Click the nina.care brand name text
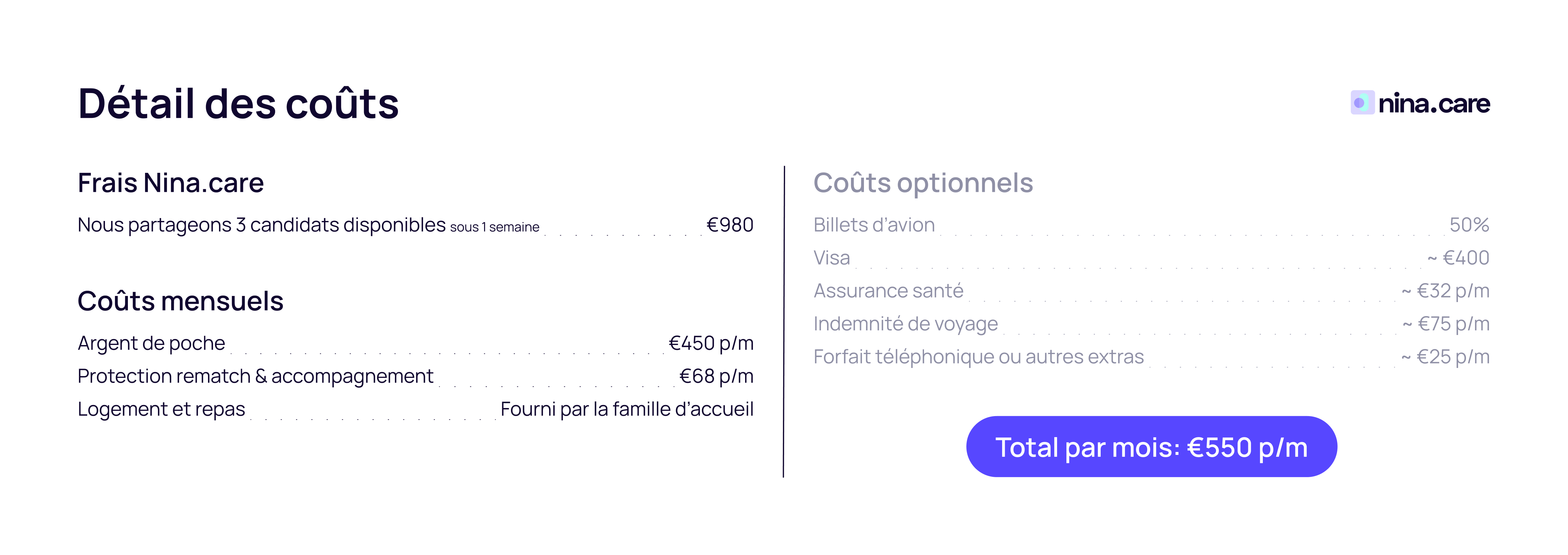Viewport: 1568px width, 555px height. [x=1433, y=104]
